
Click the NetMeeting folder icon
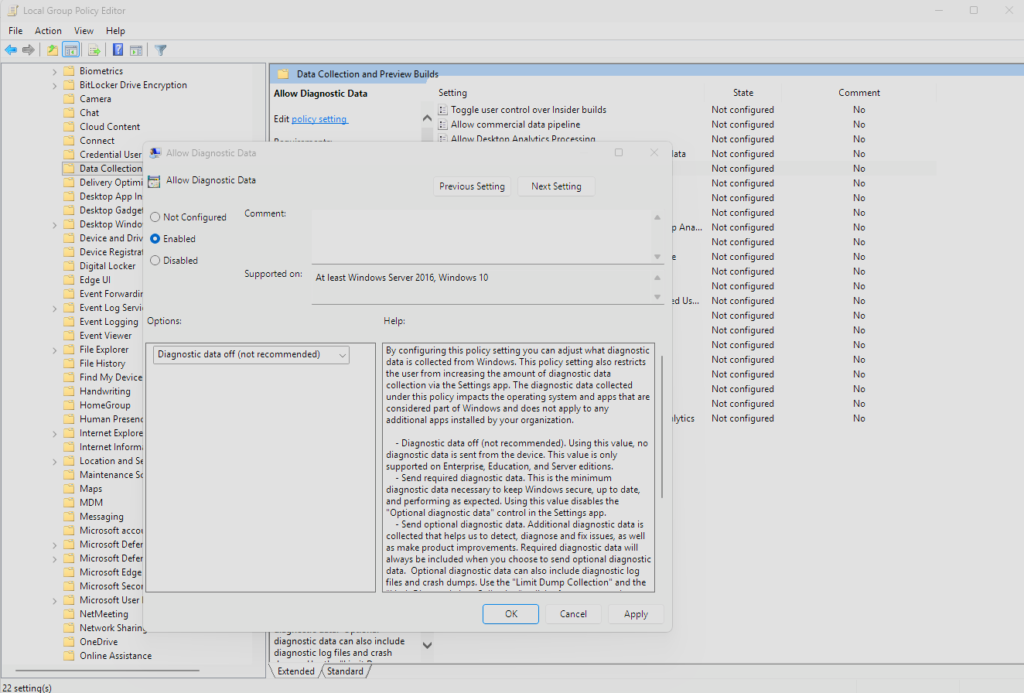click(69, 614)
